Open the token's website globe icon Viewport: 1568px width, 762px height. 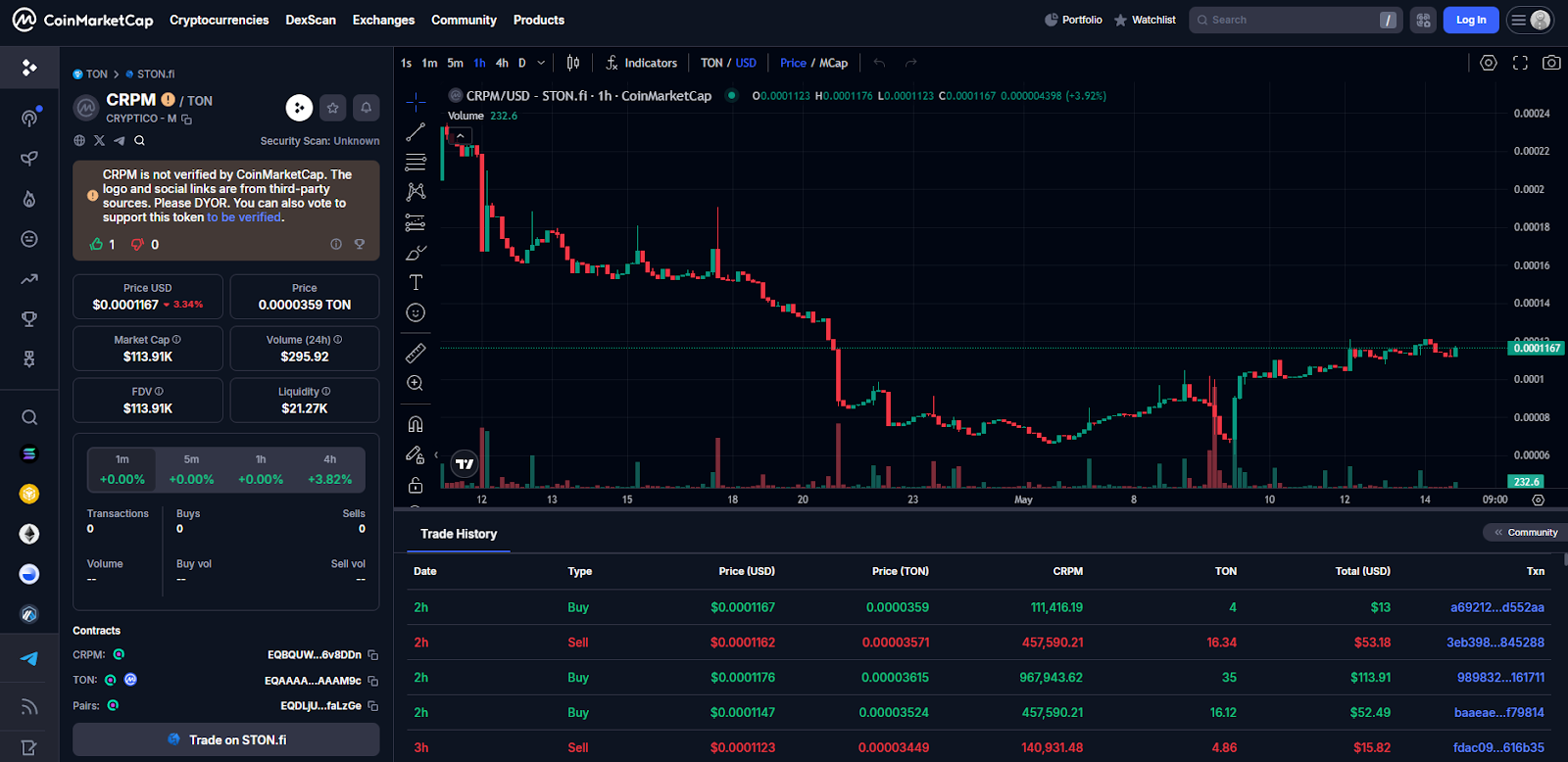click(x=79, y=141)
